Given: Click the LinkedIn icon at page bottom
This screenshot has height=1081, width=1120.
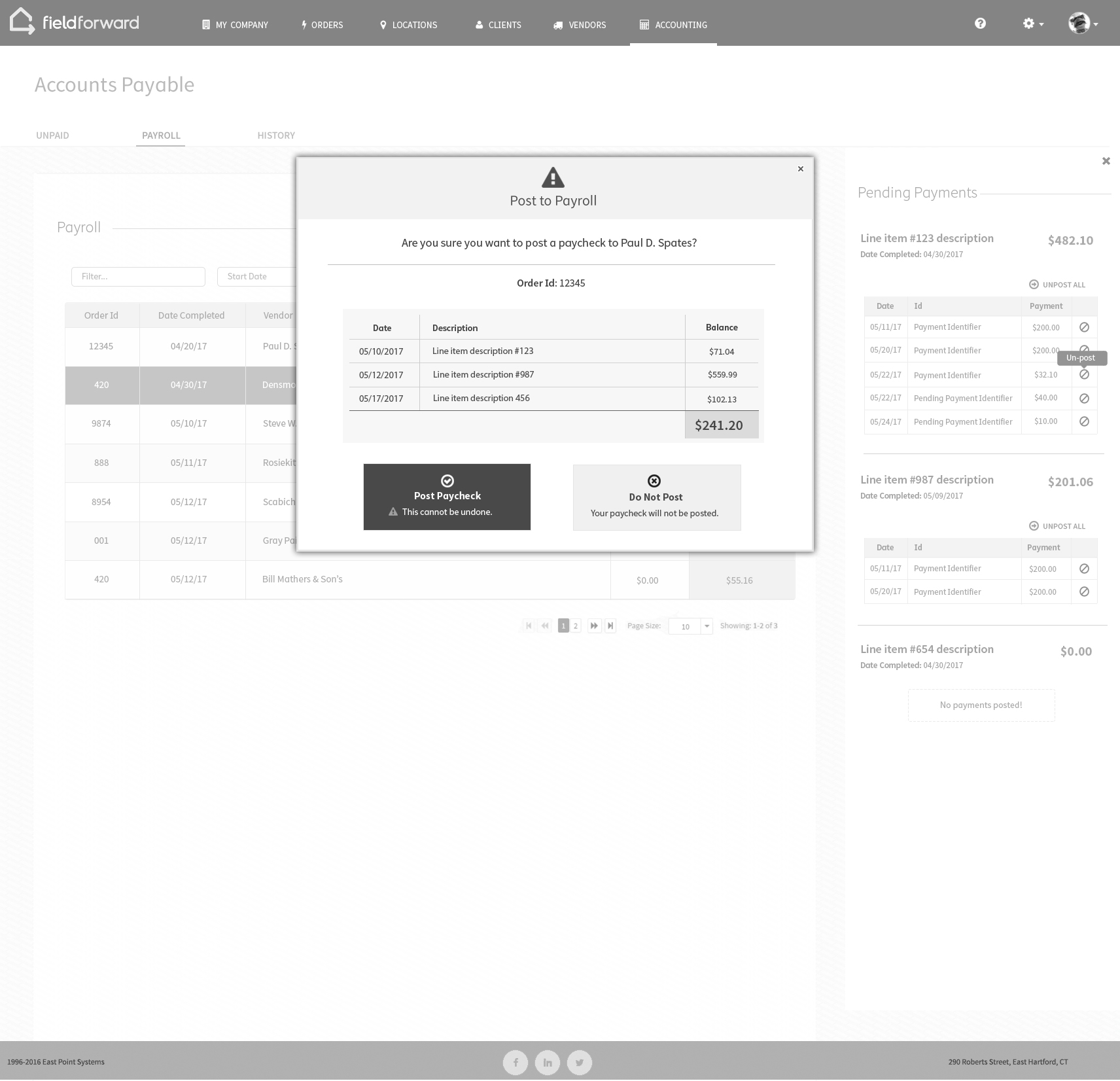Looking at the screenshot, I should [547, 1062].
